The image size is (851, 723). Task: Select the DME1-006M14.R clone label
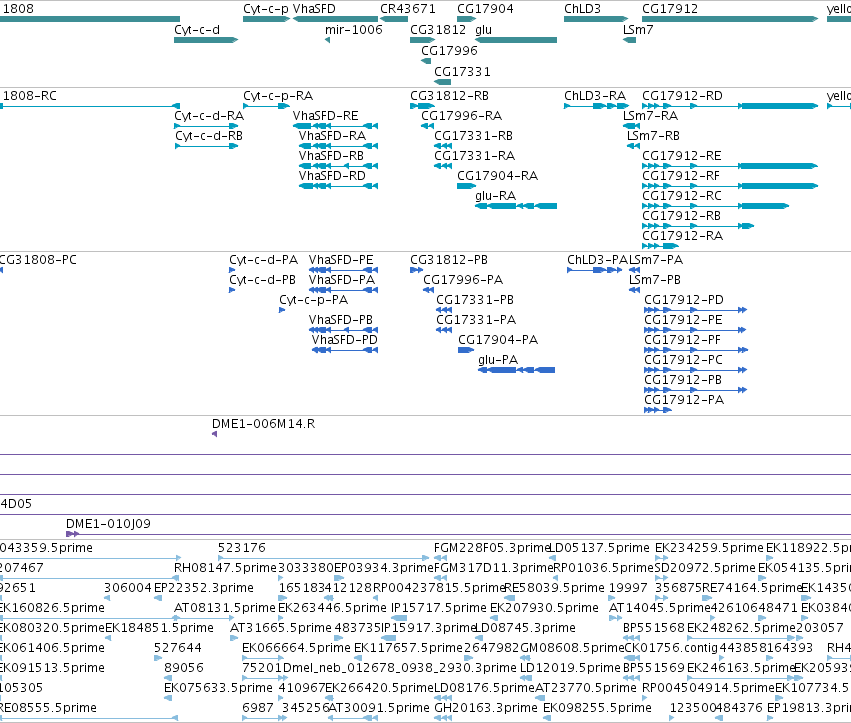(x=263, y=424)
